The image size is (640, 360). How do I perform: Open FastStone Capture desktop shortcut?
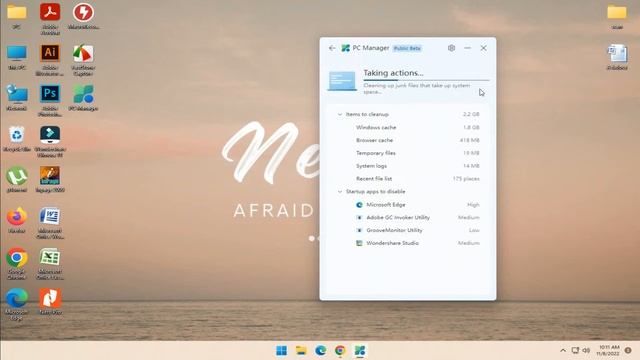click(83, 60)
